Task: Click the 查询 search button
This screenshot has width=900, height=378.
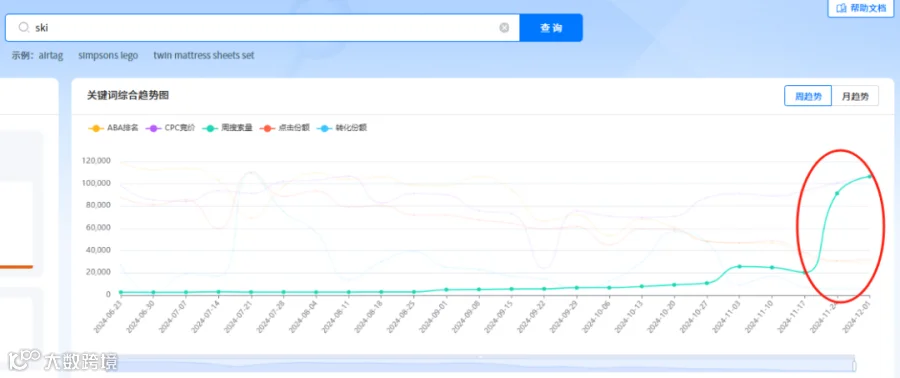Action: point(551,28)
